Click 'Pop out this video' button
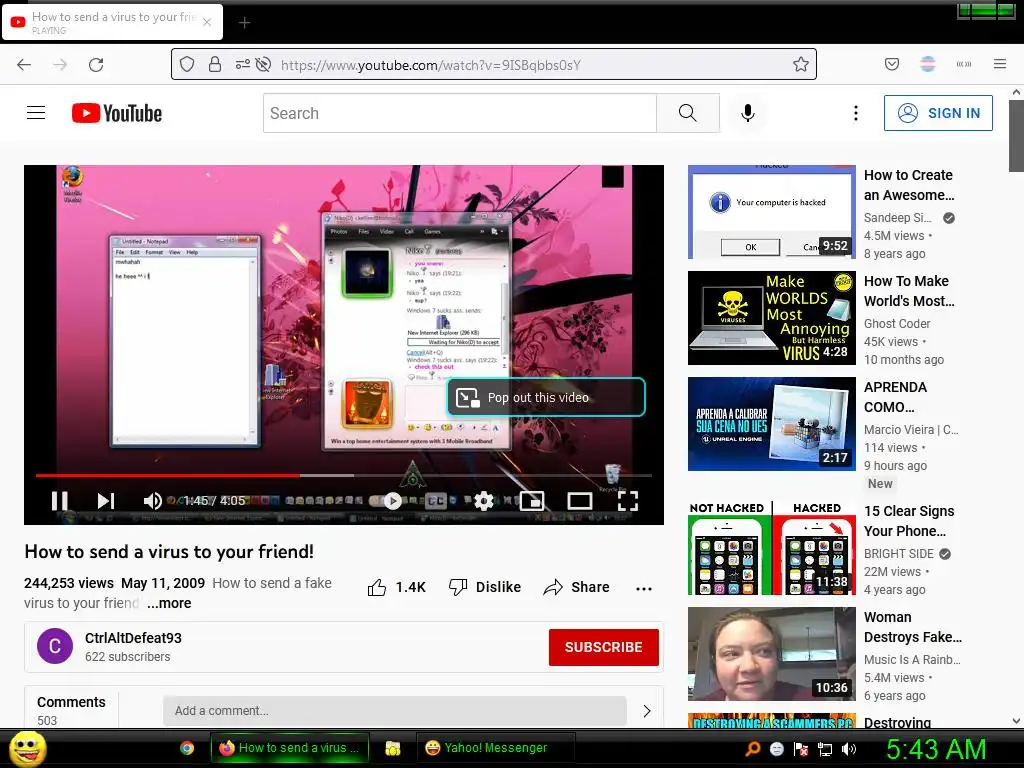The height and width of the screenshot is (768, 1024). point(546,397)
